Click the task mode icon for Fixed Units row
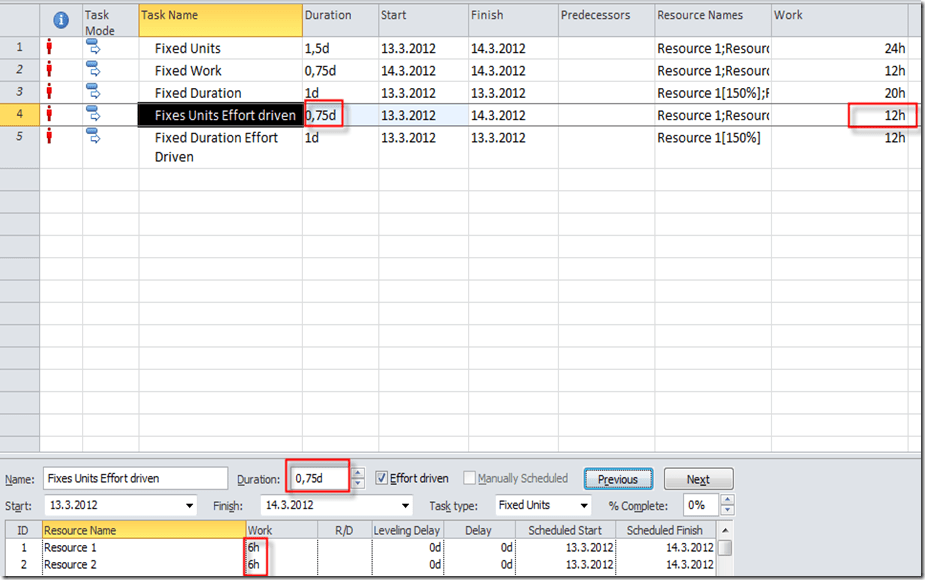The height and width of the screenshot is (580, 925). pos(94,46)
